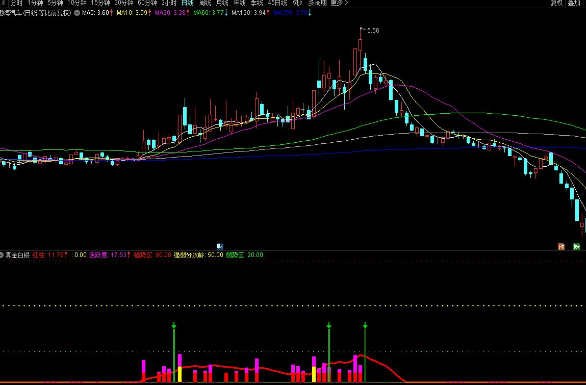
Task: Click the third green arrow signal marker
Action: click(x=365, y=326)
